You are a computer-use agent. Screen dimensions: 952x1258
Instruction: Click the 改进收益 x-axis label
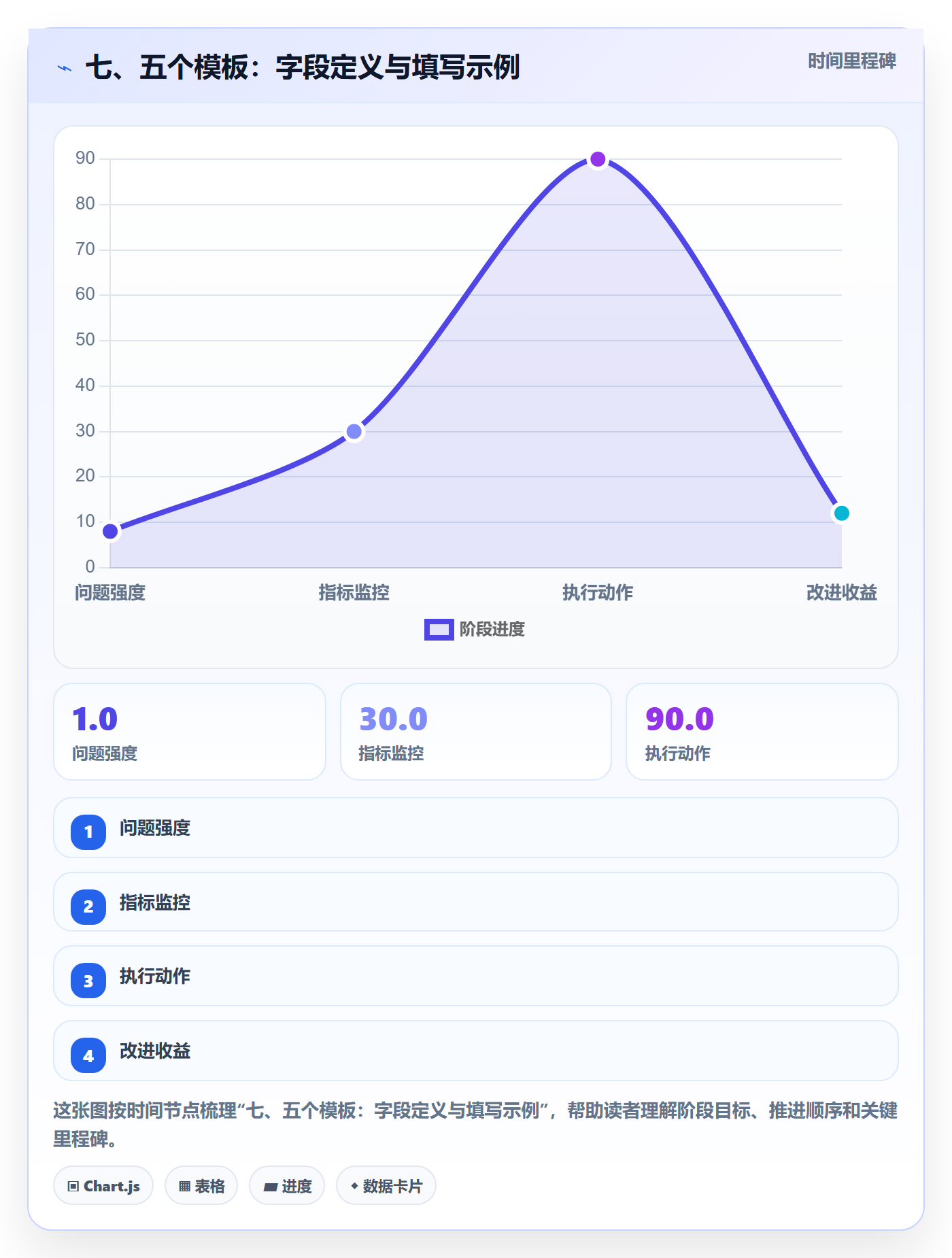tap(842, 592)
